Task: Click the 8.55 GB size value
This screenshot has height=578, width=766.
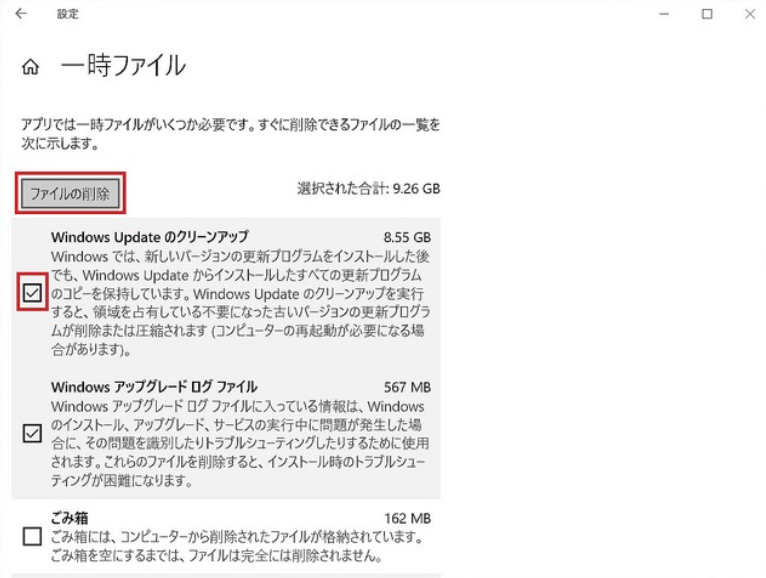Action: point(407,237)
